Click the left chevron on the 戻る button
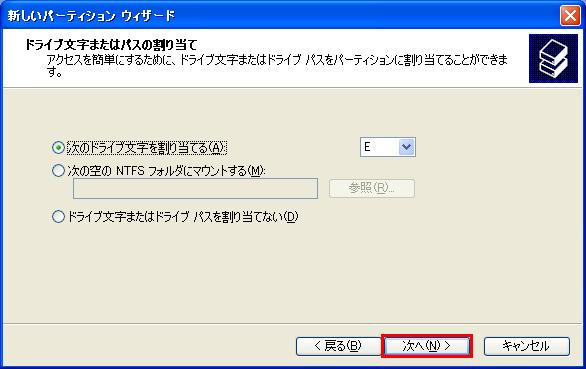 [x=318, y=346]
